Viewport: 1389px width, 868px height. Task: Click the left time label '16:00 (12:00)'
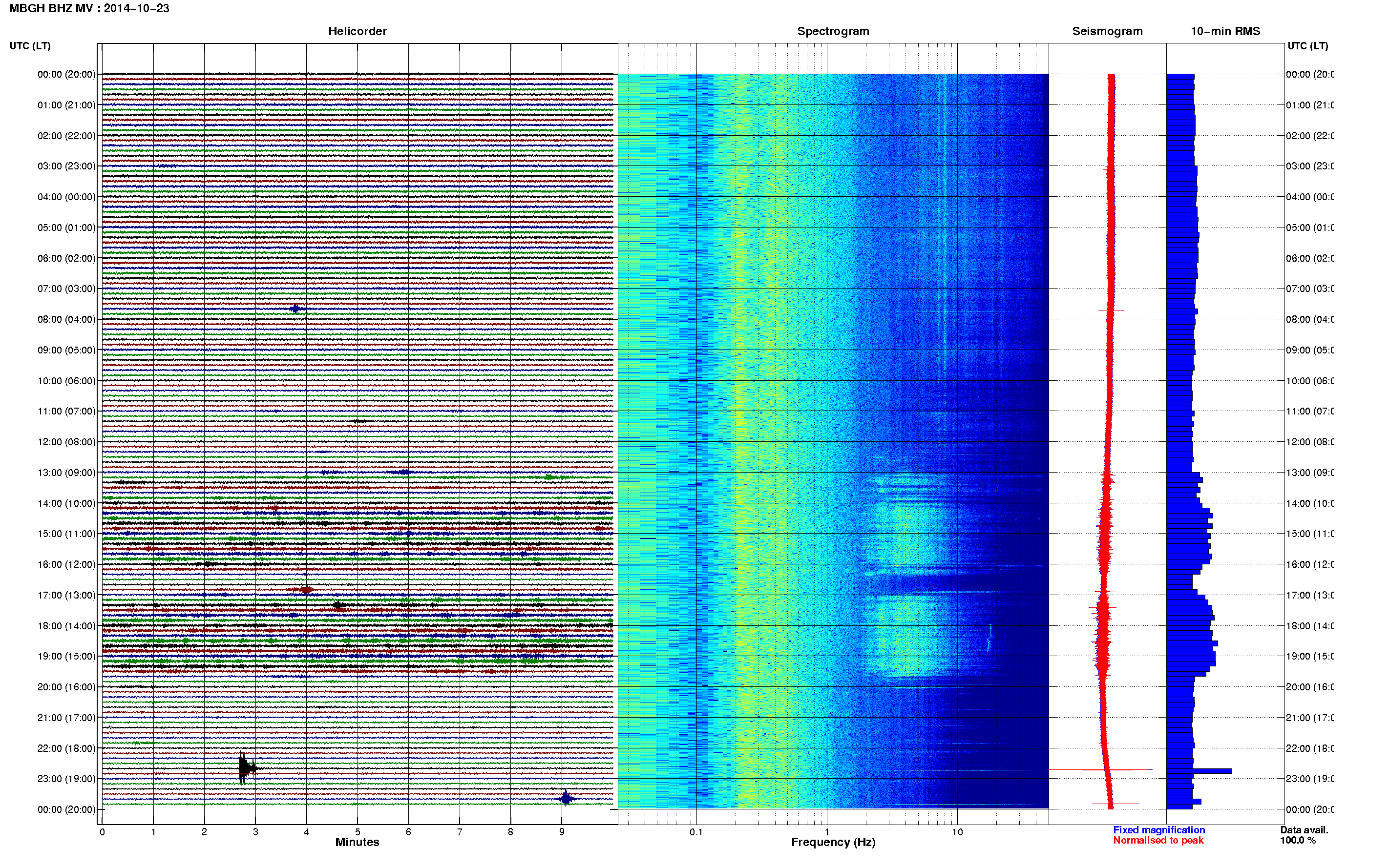[66, 564]
